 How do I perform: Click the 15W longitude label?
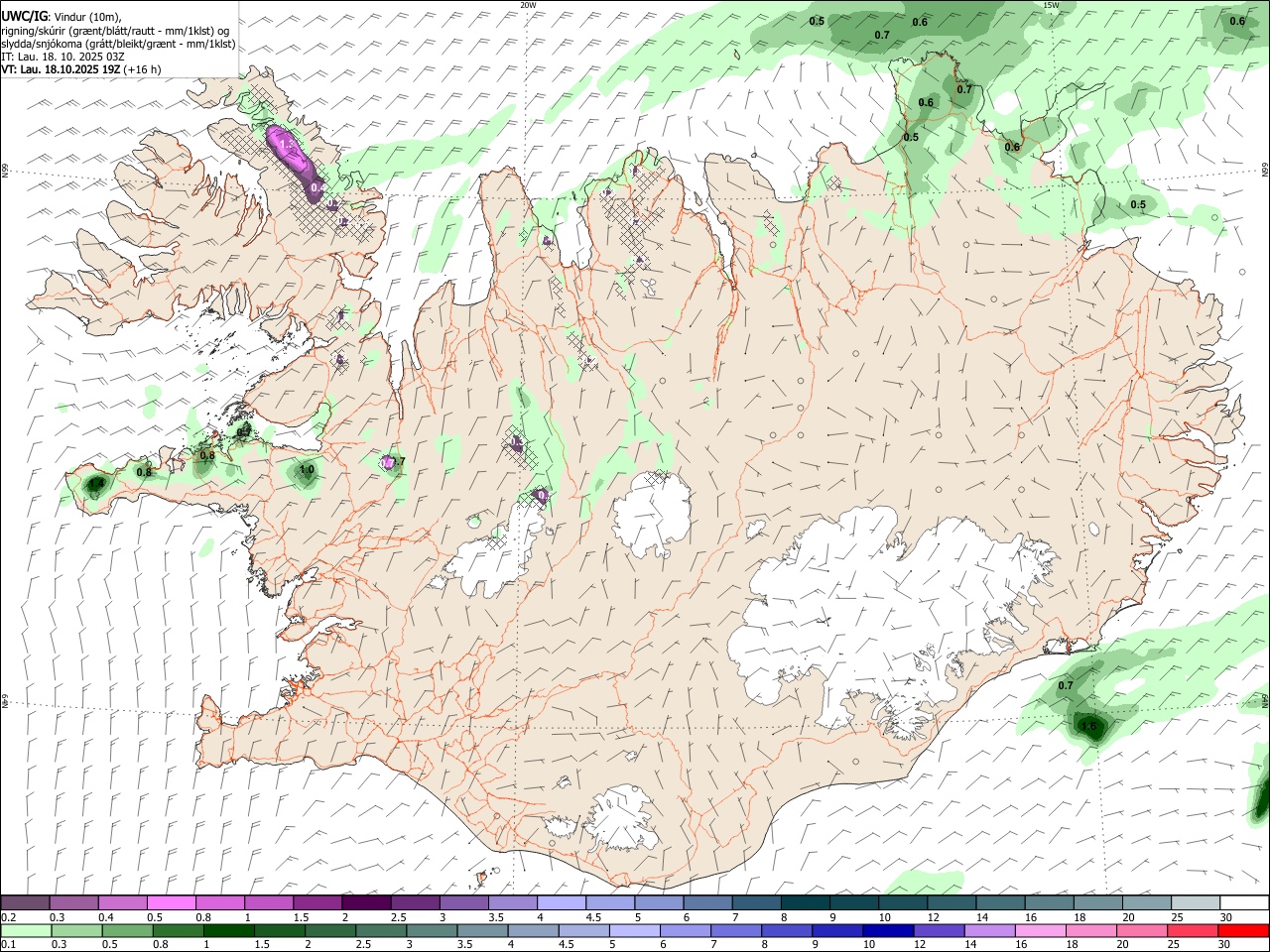[1051, 5]
